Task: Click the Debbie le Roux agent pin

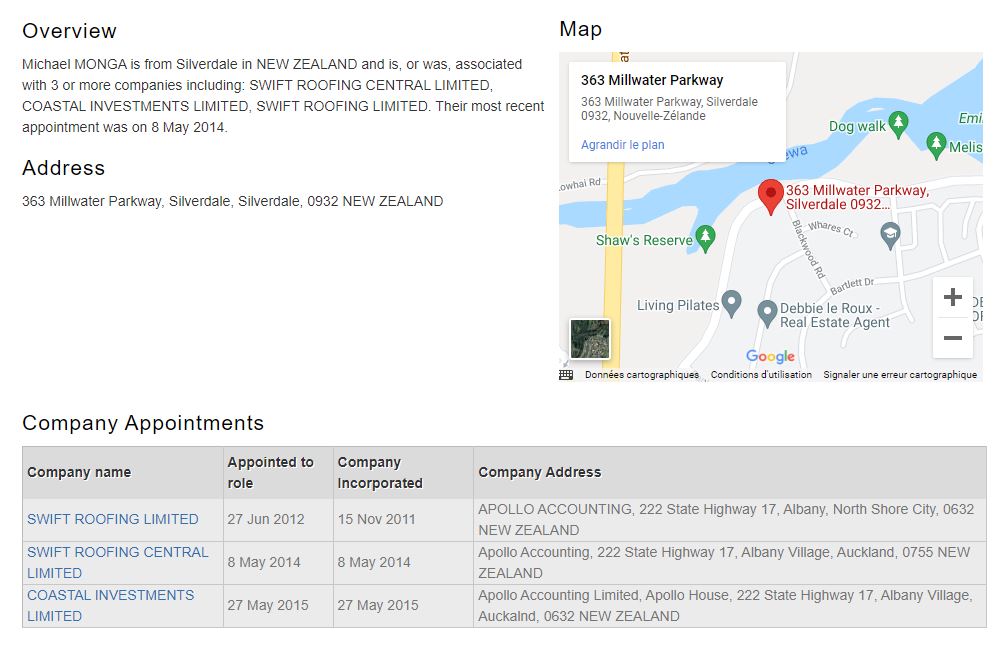Action: (x=767, y=314)
